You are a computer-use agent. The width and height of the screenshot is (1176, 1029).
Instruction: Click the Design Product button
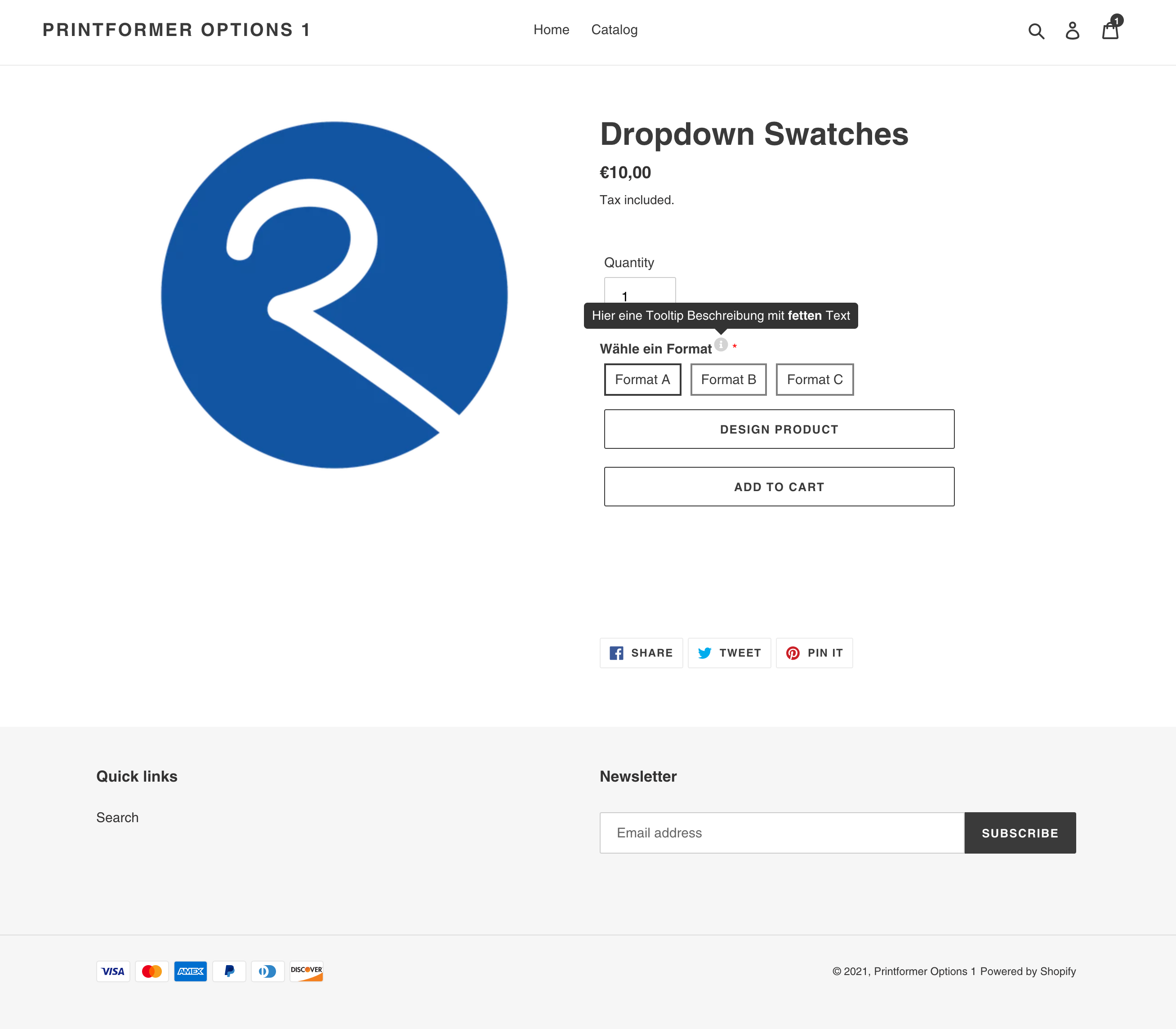point(779,429)
